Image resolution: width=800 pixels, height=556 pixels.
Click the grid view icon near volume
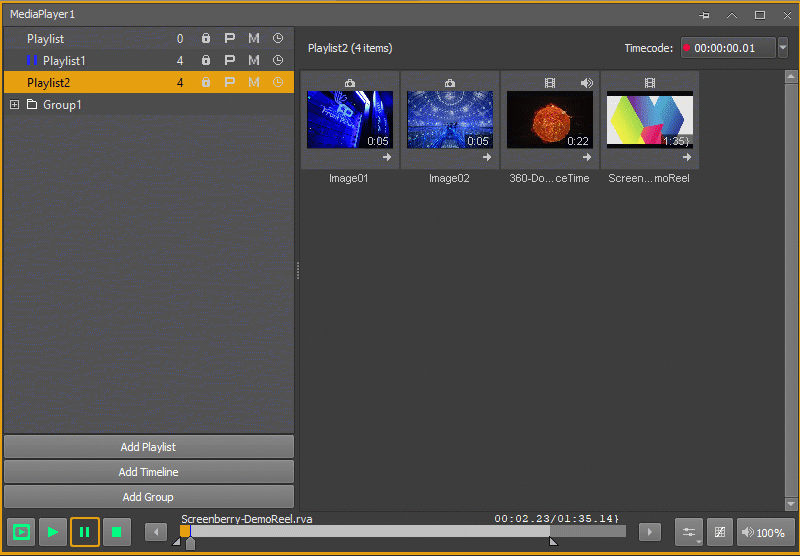[720, 532]
